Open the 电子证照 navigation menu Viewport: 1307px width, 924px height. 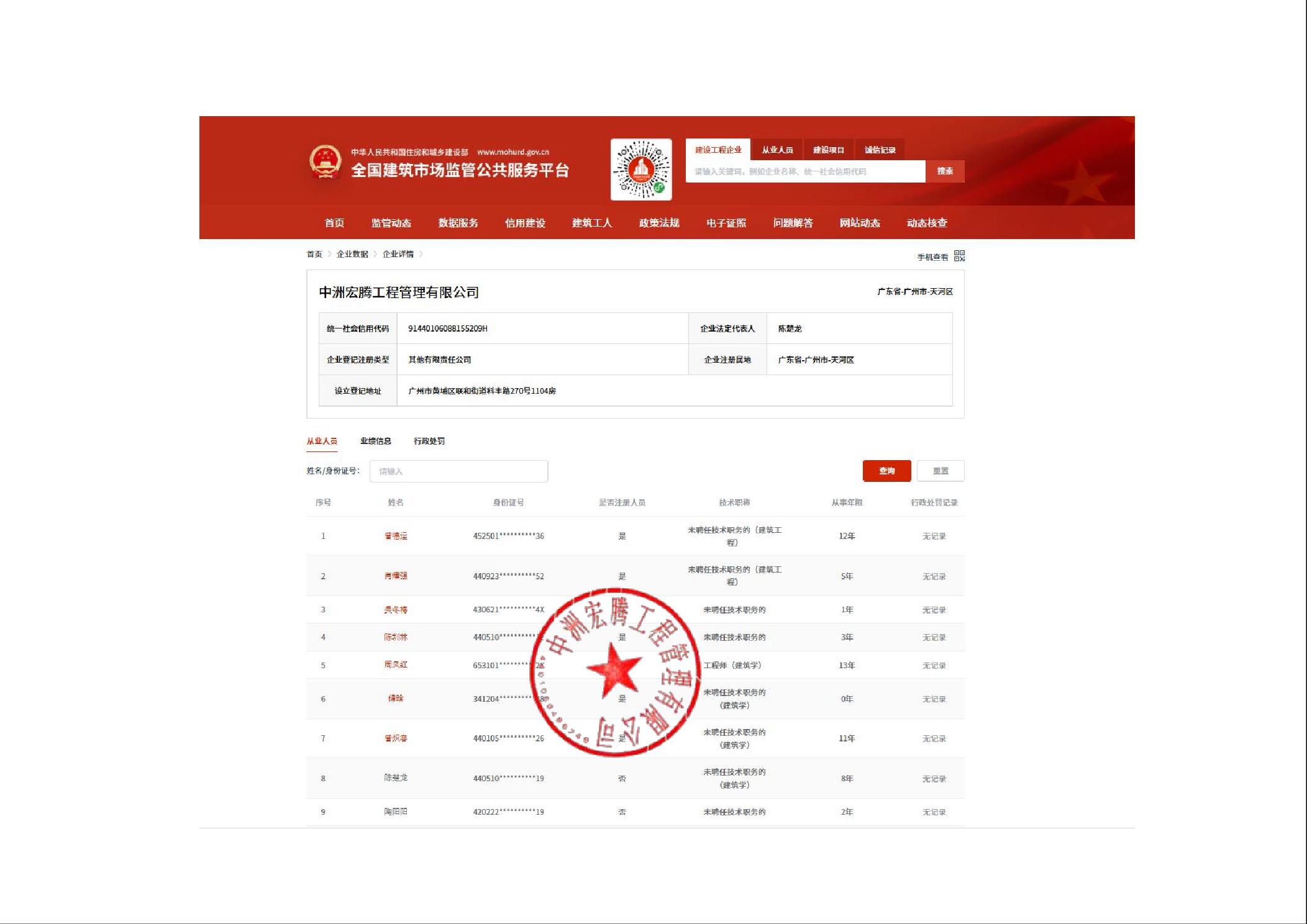pyautogui.click(x=726, y=223)
